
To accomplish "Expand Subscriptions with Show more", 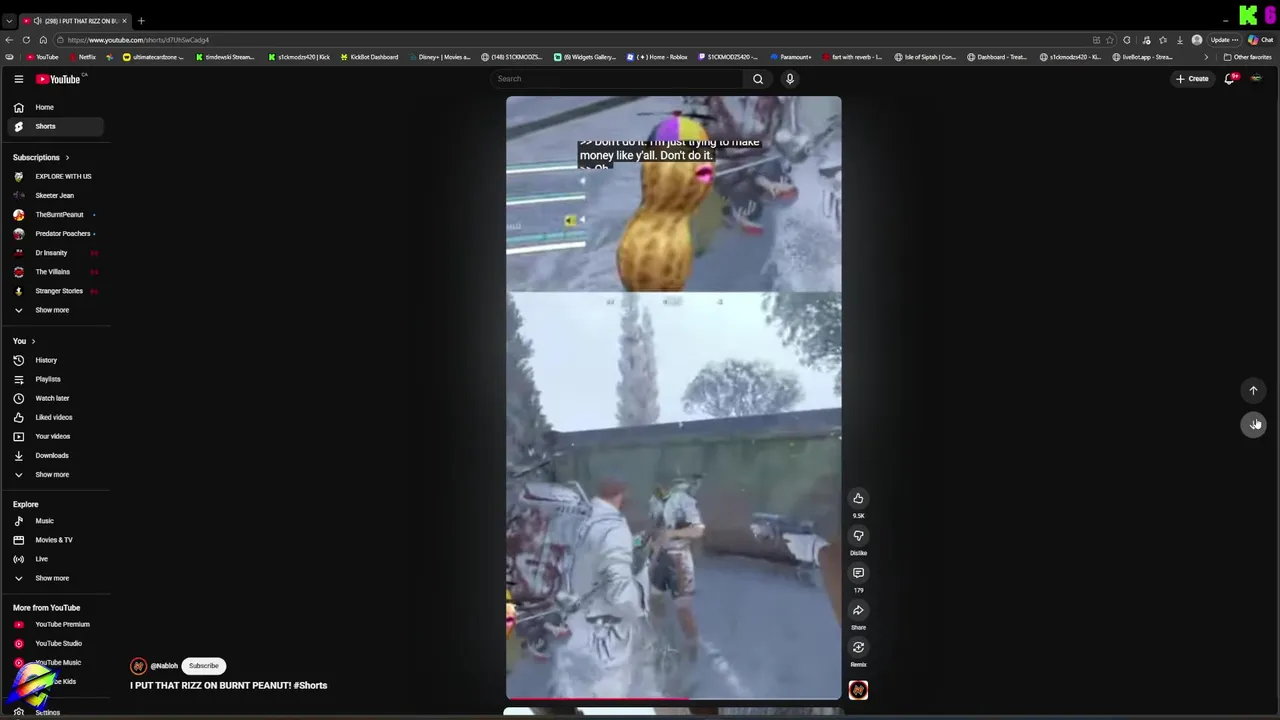I will coord(52,310).
